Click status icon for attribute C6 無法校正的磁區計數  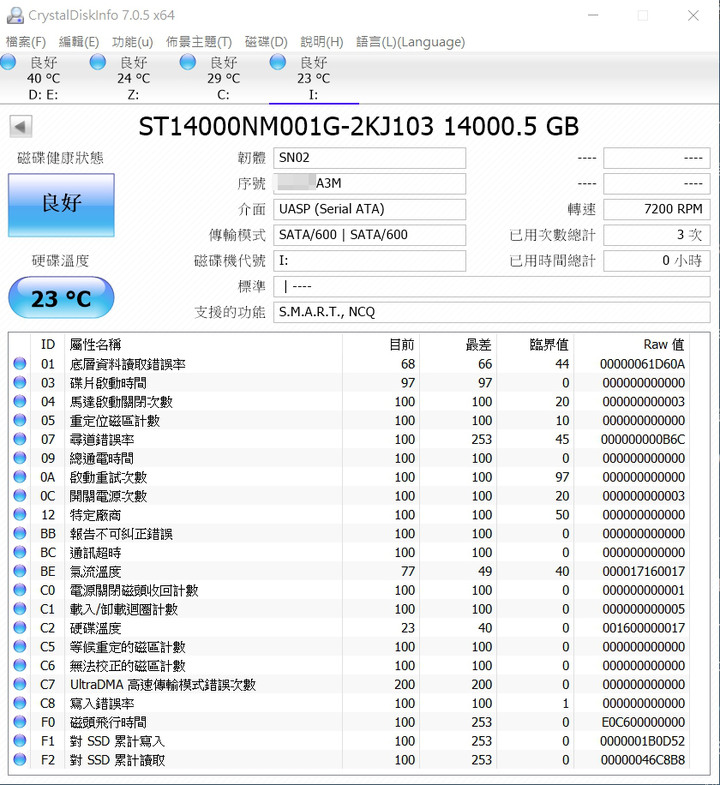point(20,665)
